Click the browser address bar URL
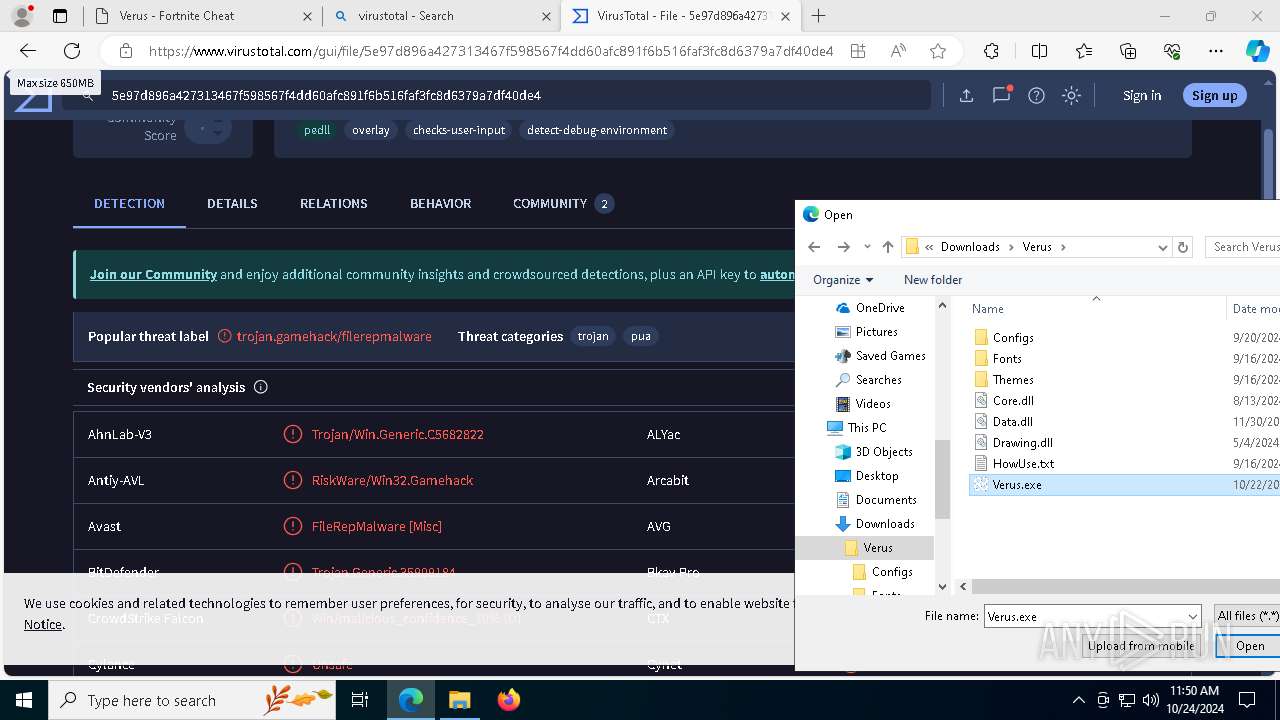The image size is (1280, 720). pyautogui.click(x=490, y=51)
